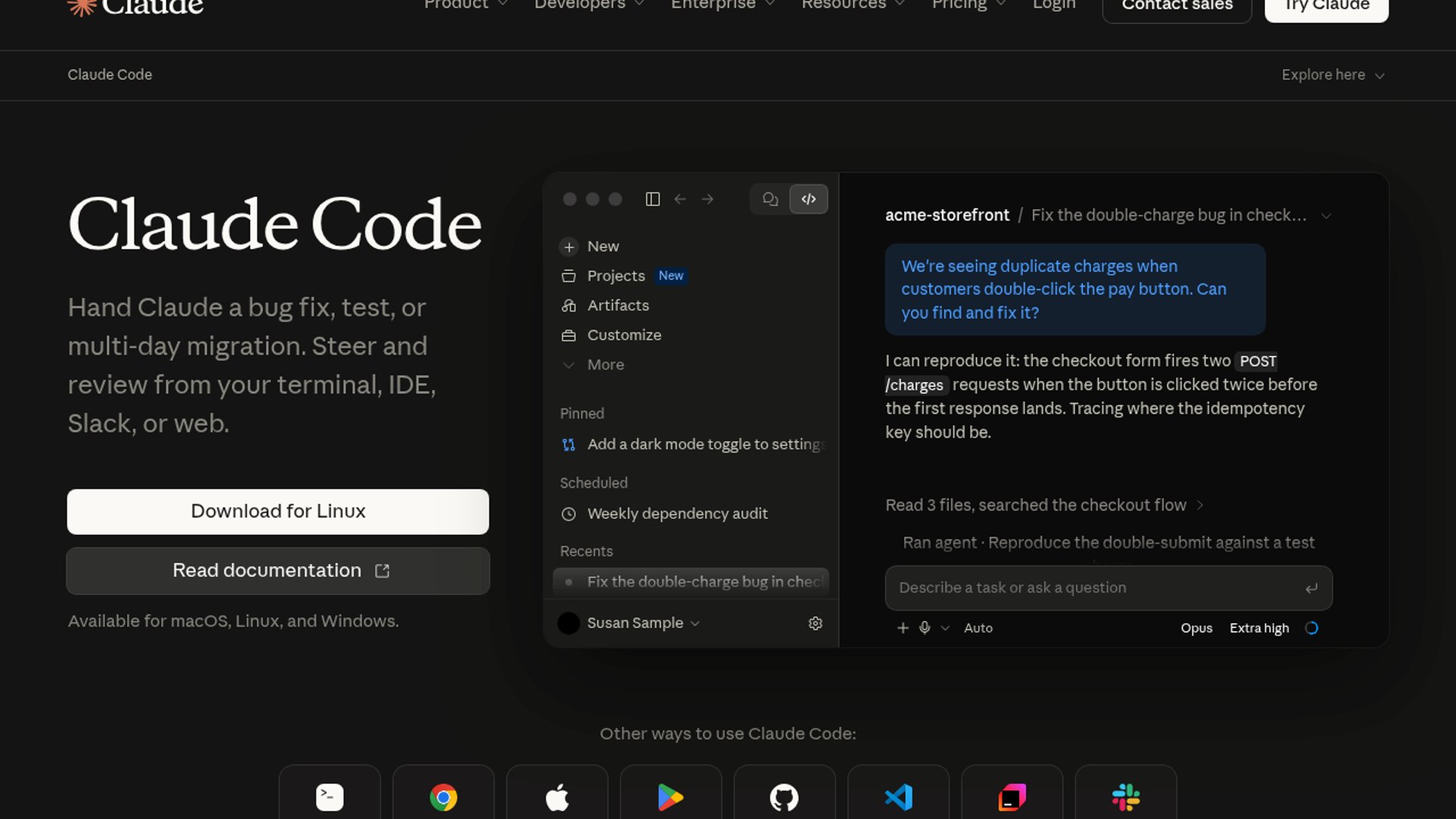Click the Claude logo in header

(x=135, y=6)
